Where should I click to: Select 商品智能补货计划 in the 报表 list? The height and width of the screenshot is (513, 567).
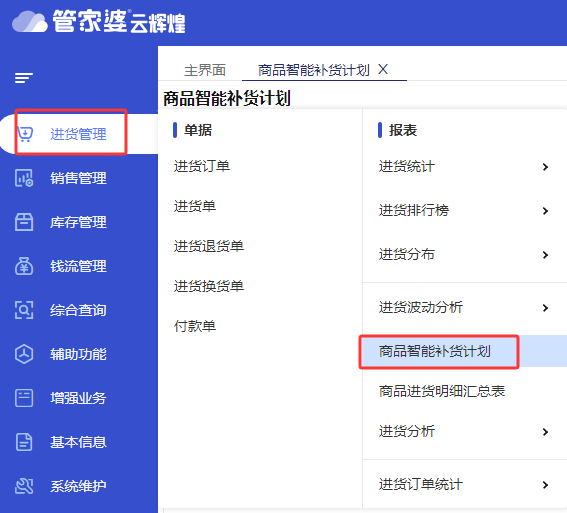pos(435,351)
